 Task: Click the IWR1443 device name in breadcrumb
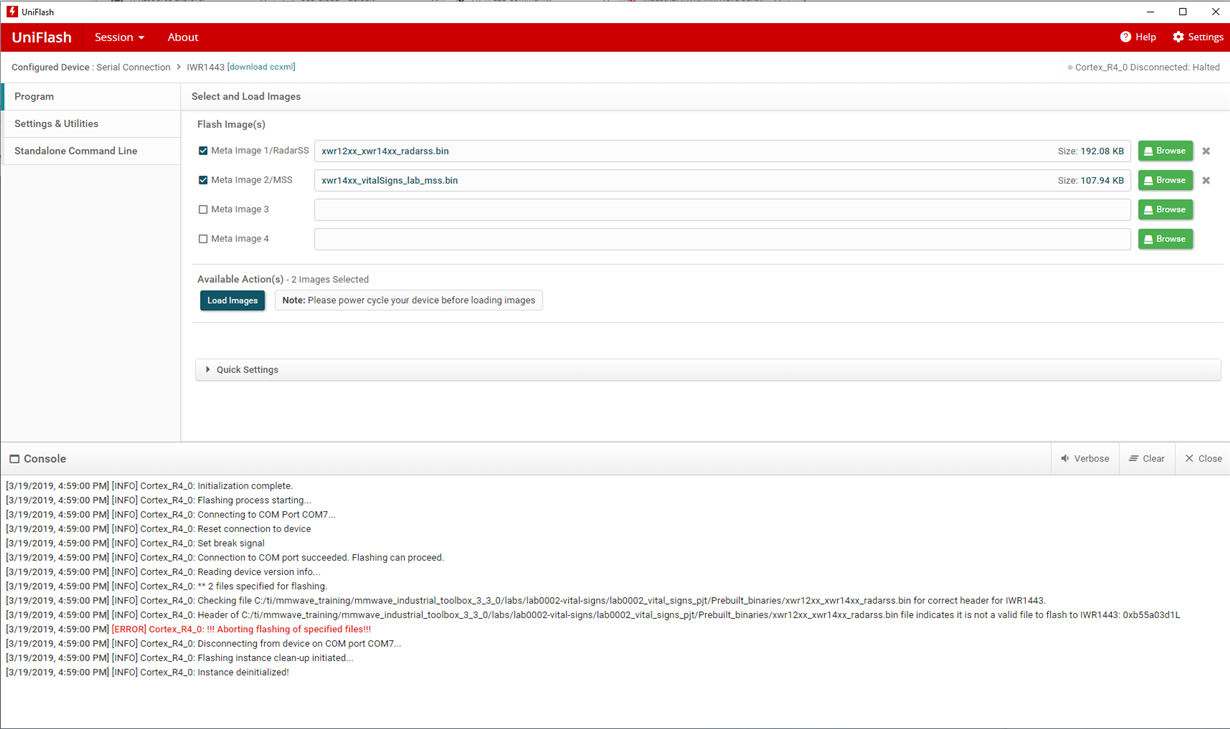pos(205,67)
